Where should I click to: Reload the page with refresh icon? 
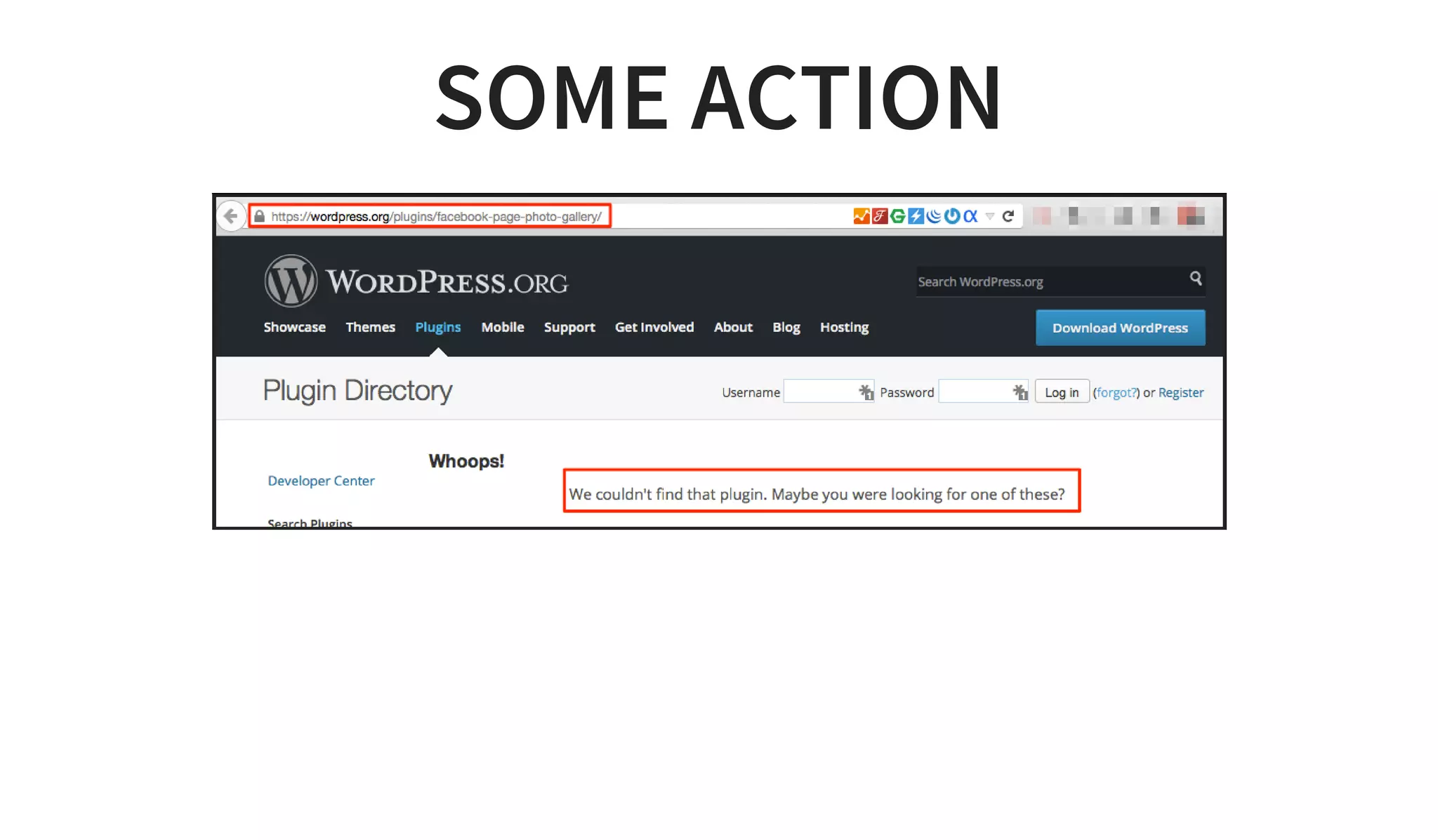(1008, 216)
